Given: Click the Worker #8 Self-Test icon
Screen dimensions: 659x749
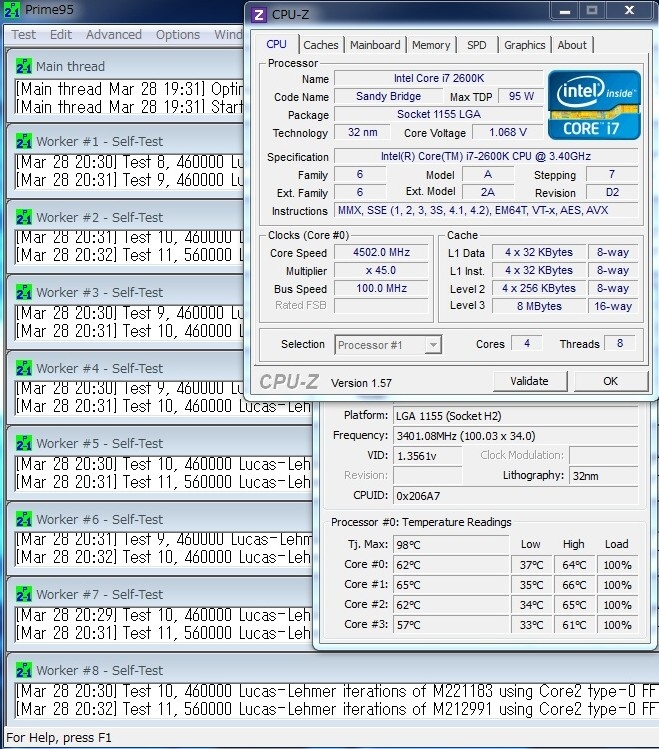Looking at the screenshot, I should coord(23,670).
